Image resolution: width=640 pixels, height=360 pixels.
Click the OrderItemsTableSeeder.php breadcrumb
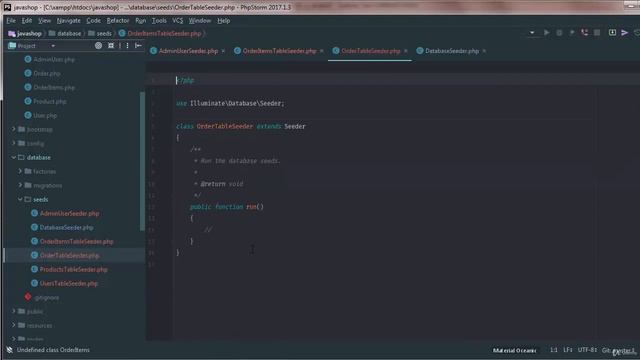(160, 33)
